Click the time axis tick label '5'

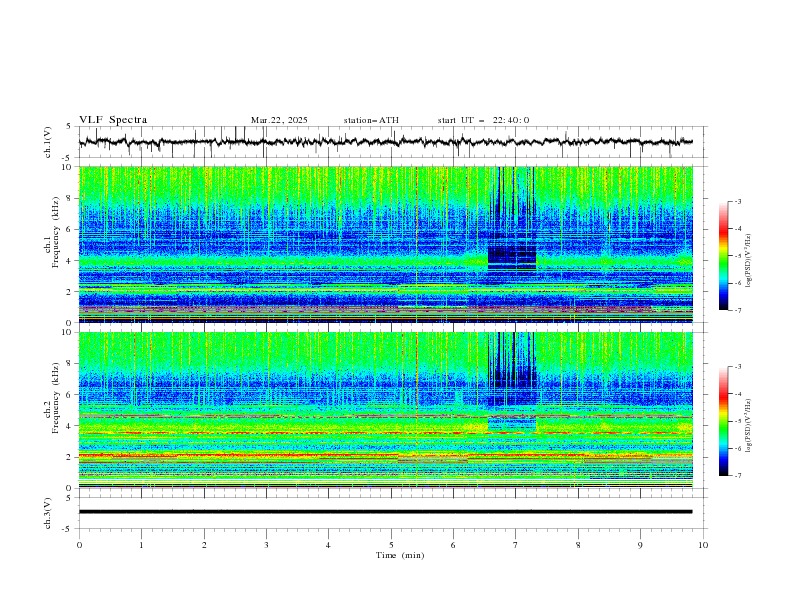(x=391, y=545)
